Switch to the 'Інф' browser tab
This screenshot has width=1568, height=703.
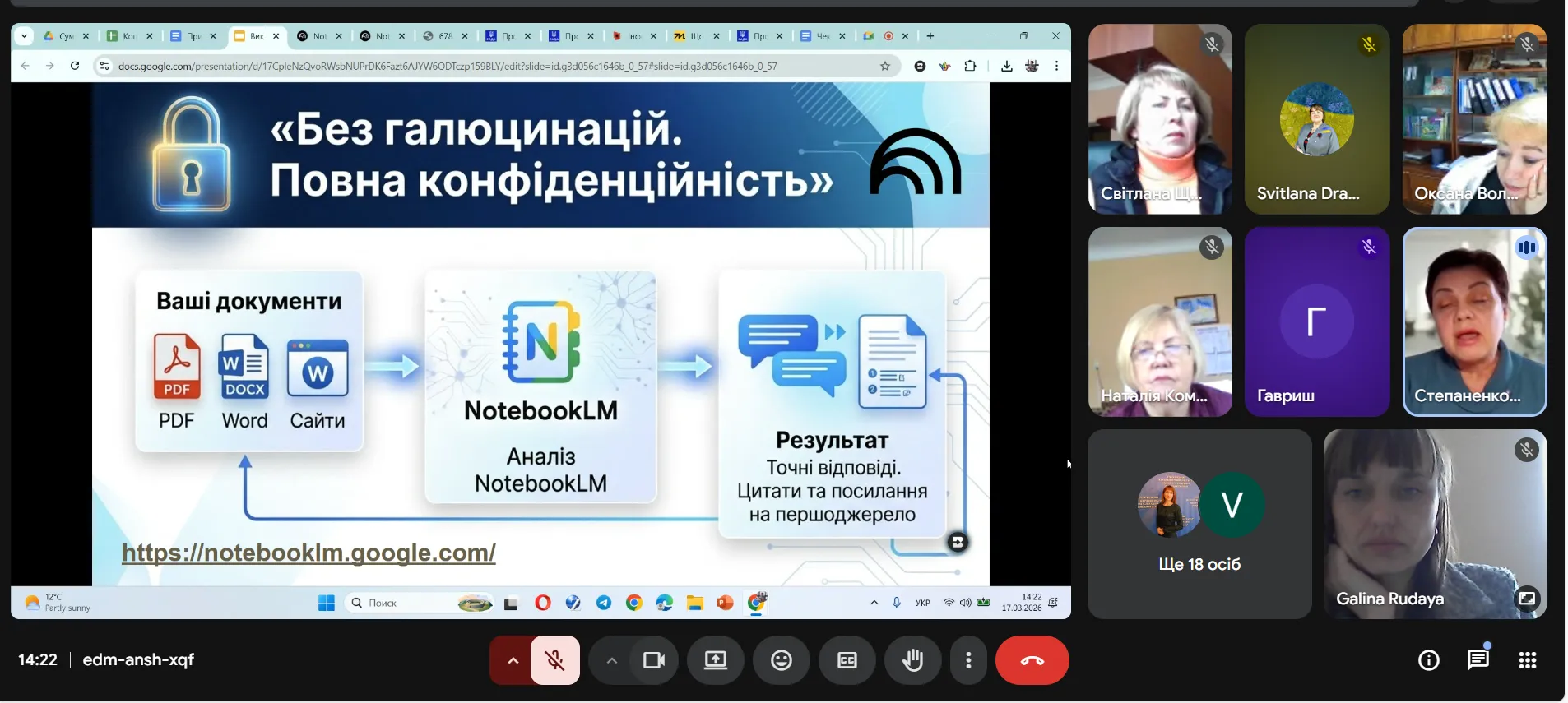[x=633, y=36]
